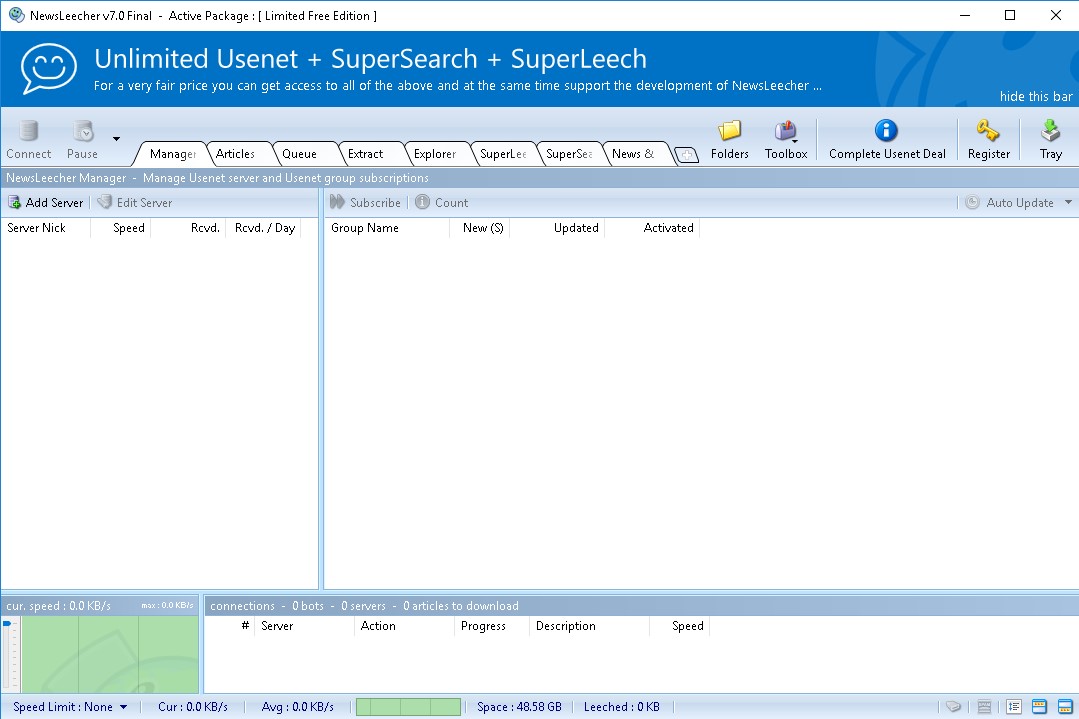
Task: Click the green mini speed graph in status bar
Action: 408,707
